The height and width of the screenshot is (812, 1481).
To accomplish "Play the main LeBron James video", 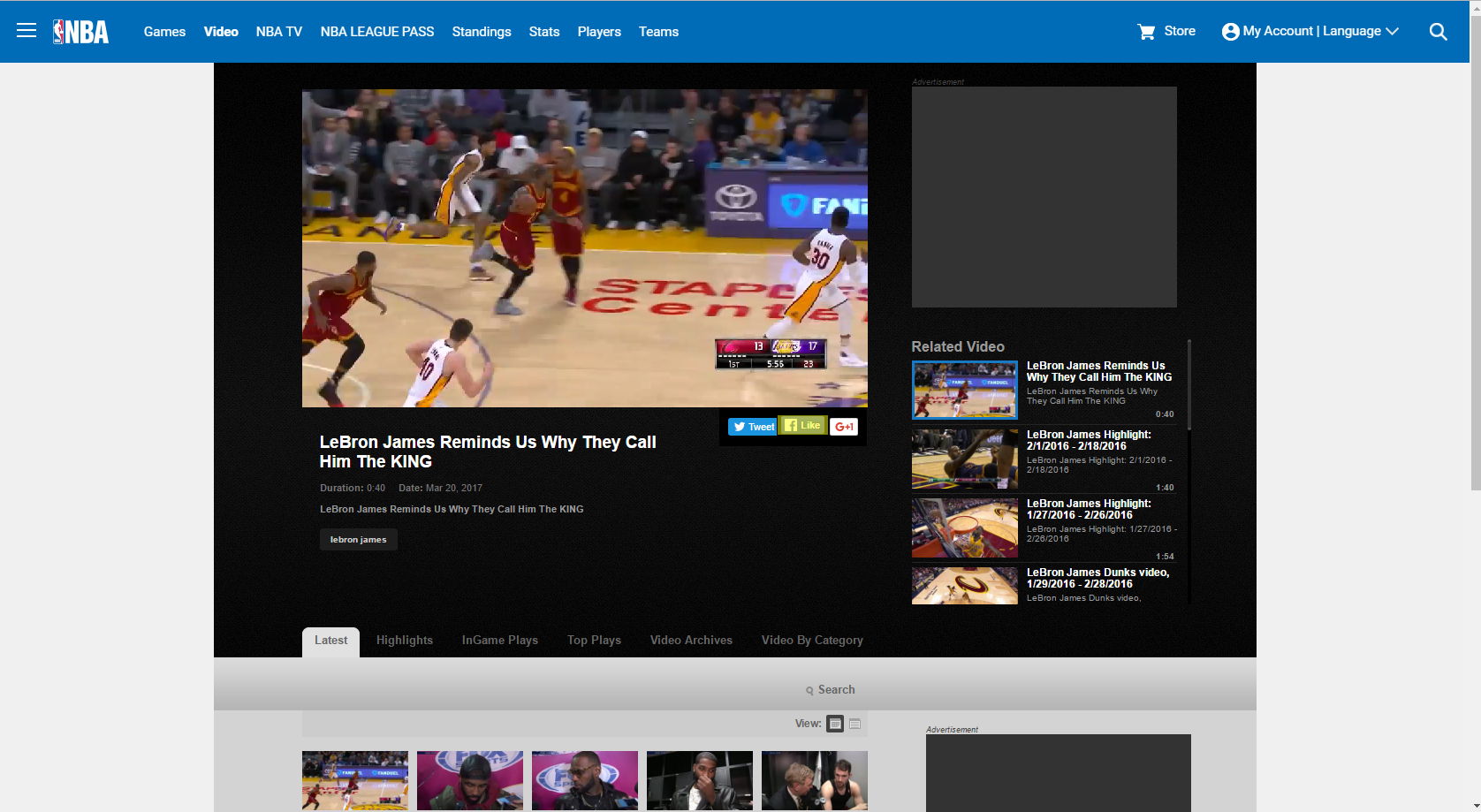I will pyautogui.click(x=585, y=248).
